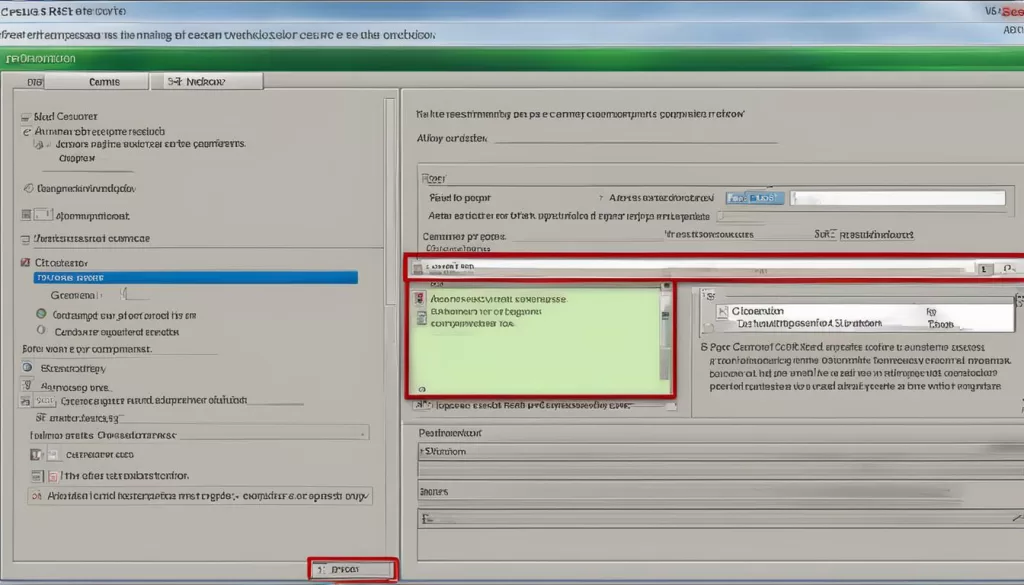Open the wide dropdown in lower left panel

[198, 434]
